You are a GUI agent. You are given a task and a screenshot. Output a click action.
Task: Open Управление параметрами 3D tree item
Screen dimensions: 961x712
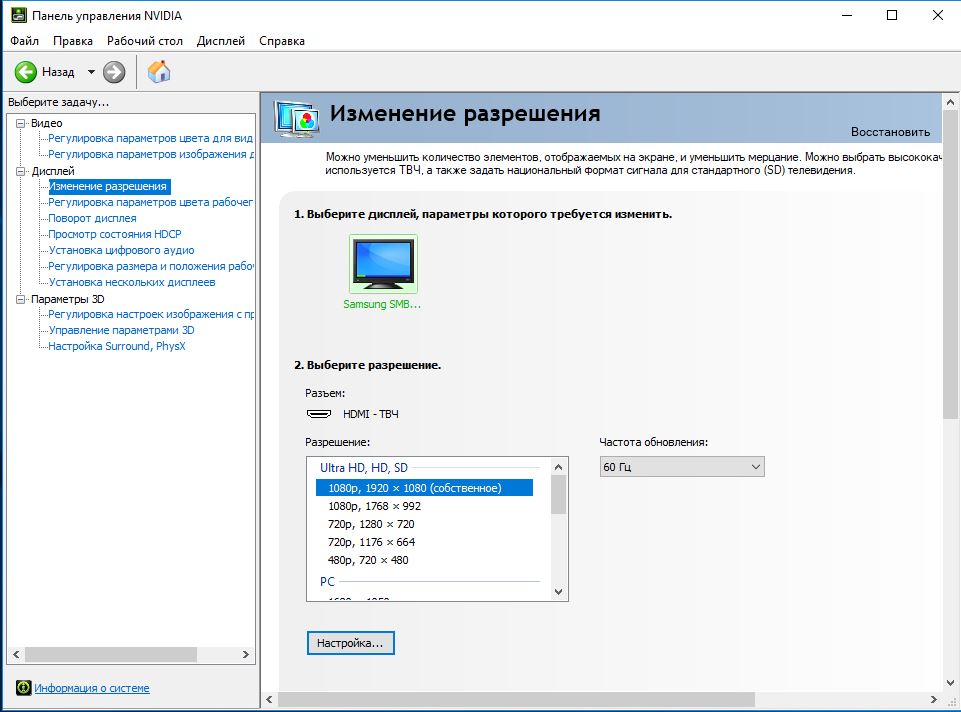tap(121, 330)
